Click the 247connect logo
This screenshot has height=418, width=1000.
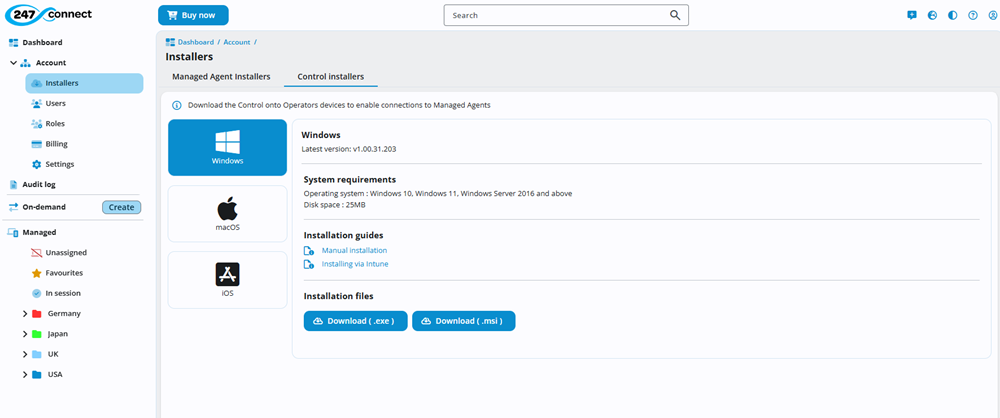coord(48,14)
